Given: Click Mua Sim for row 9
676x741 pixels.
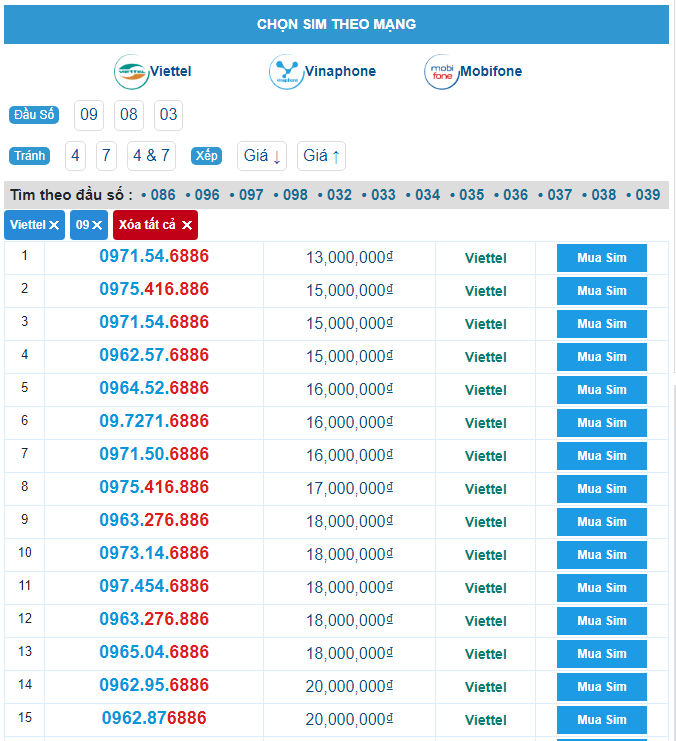Looking at the screenshot, I should coord(602,522).
